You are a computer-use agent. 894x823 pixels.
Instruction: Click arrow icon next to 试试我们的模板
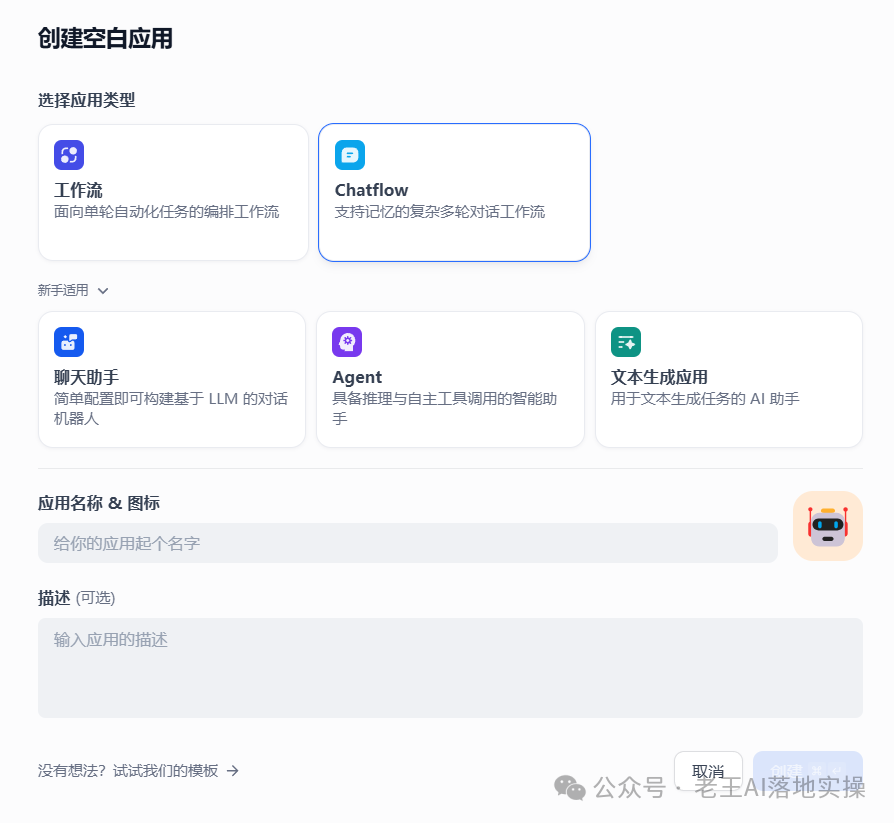click(233, 771)
